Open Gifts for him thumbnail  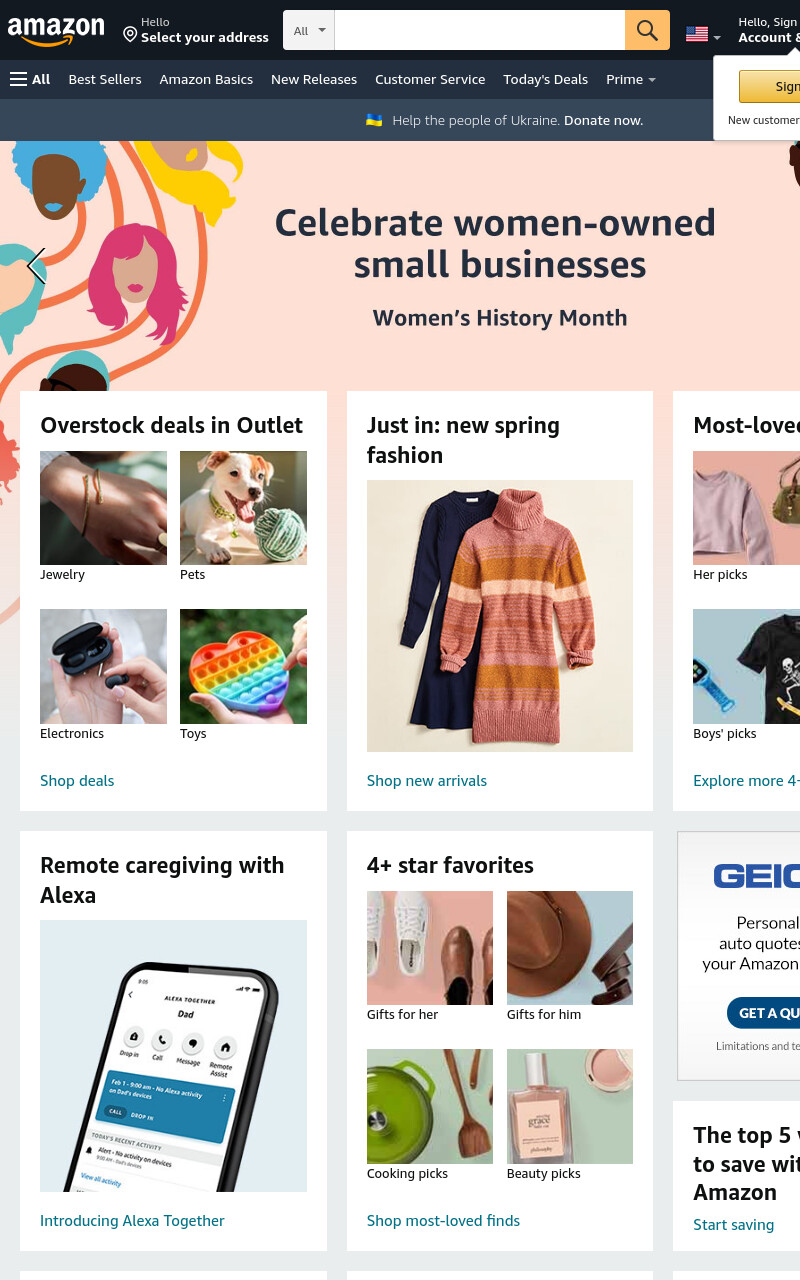(570, 948)
